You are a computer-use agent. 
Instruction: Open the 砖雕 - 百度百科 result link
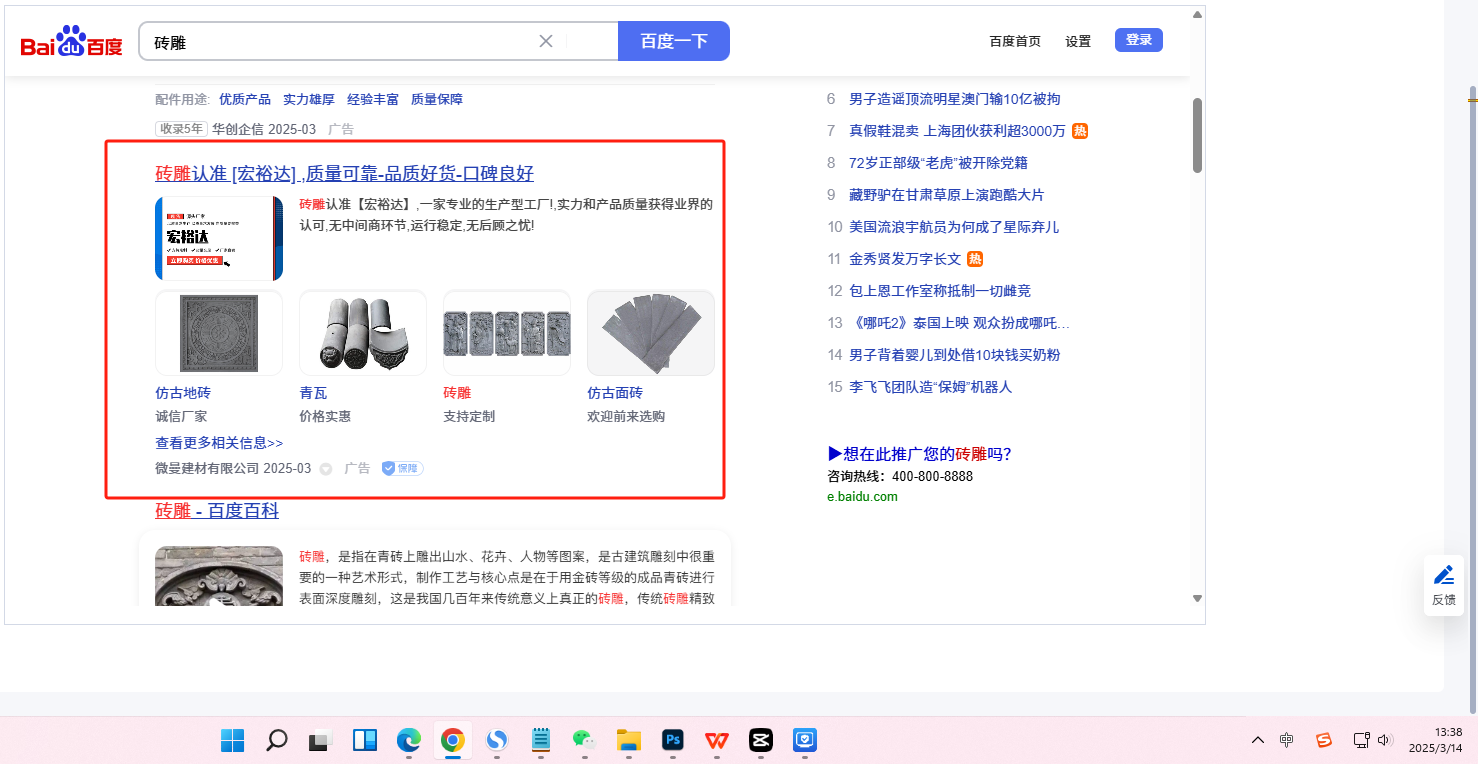point(217,511)
